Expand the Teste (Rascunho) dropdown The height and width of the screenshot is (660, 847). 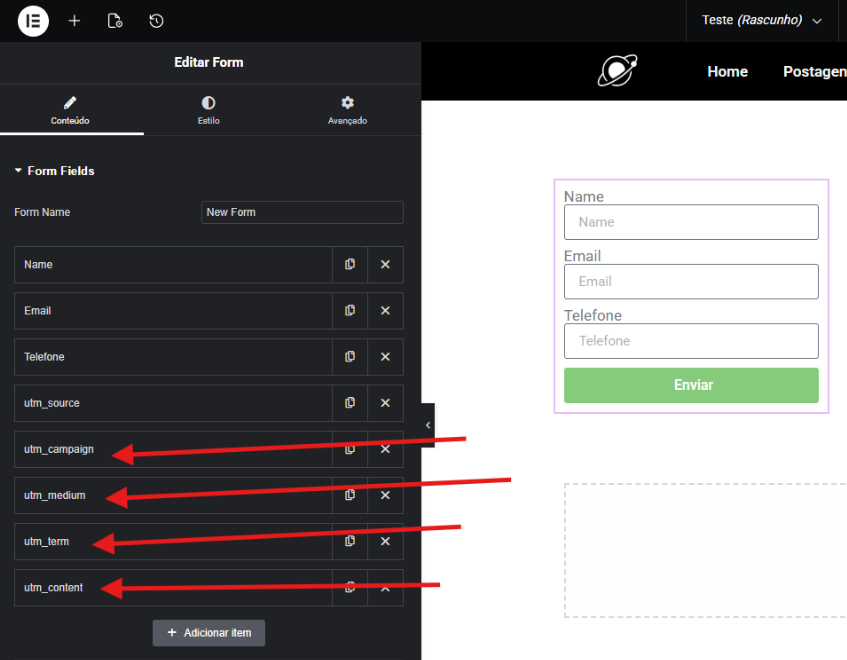[761, 20]
